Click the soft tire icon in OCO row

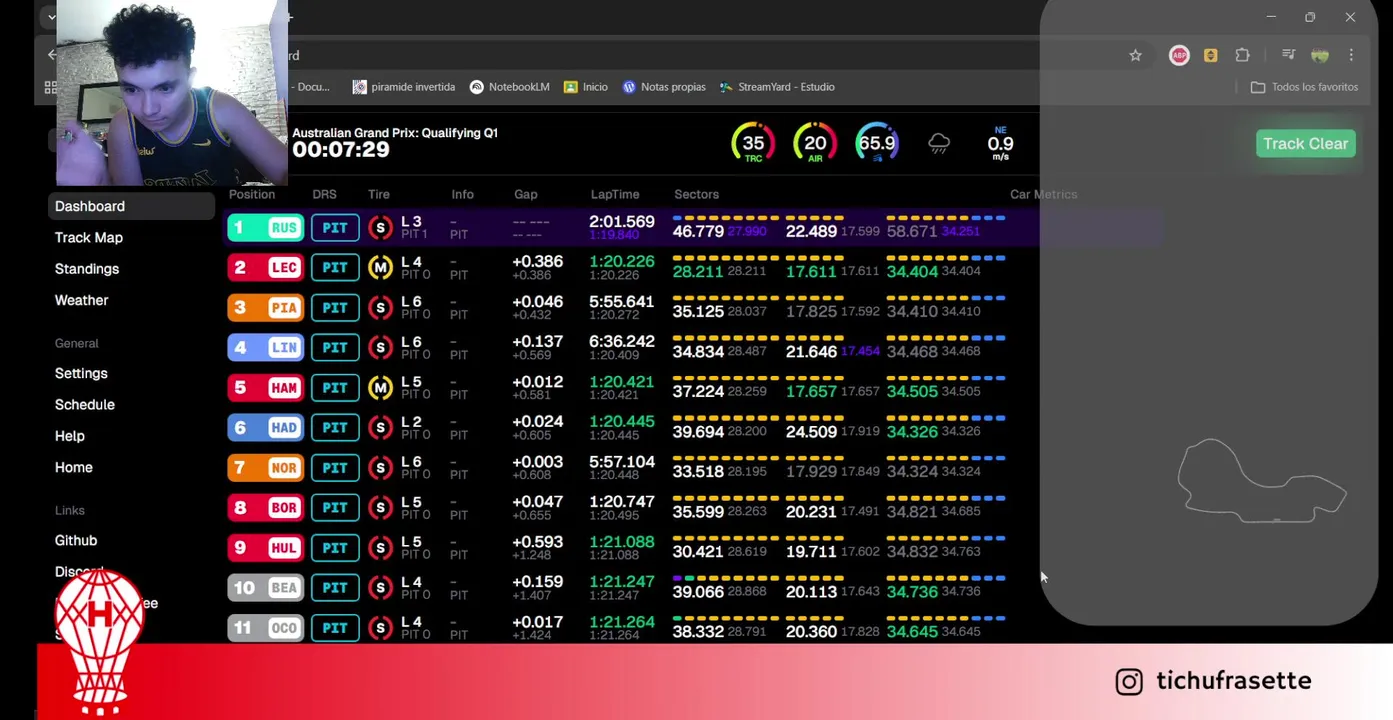click(x=380, y=628)
